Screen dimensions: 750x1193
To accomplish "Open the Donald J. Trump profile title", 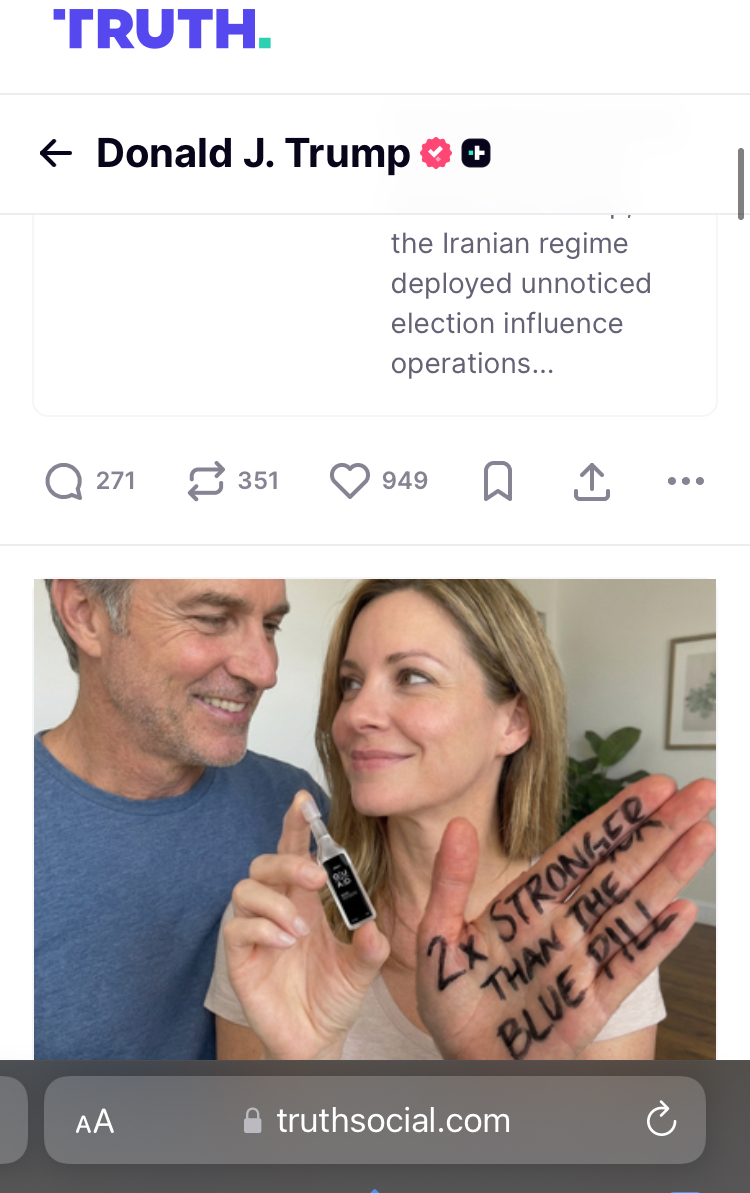I will [x=253, y=153].
